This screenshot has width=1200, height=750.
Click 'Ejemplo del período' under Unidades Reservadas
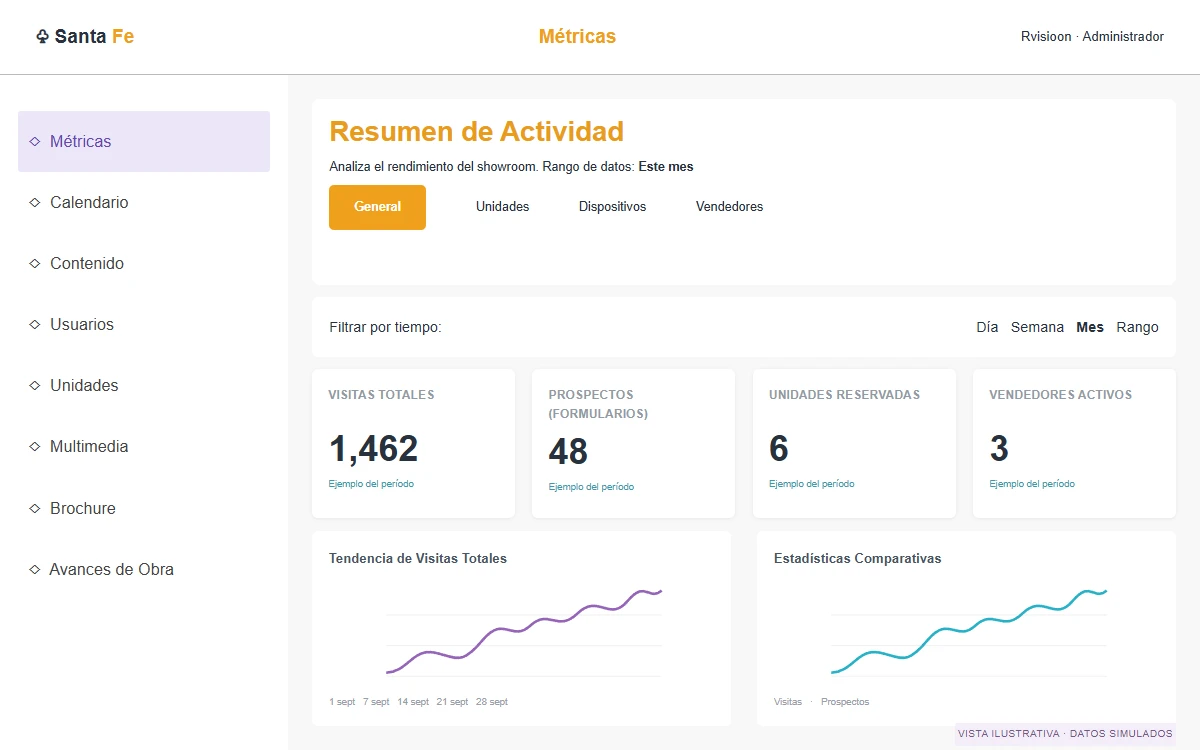click(811, 484)
